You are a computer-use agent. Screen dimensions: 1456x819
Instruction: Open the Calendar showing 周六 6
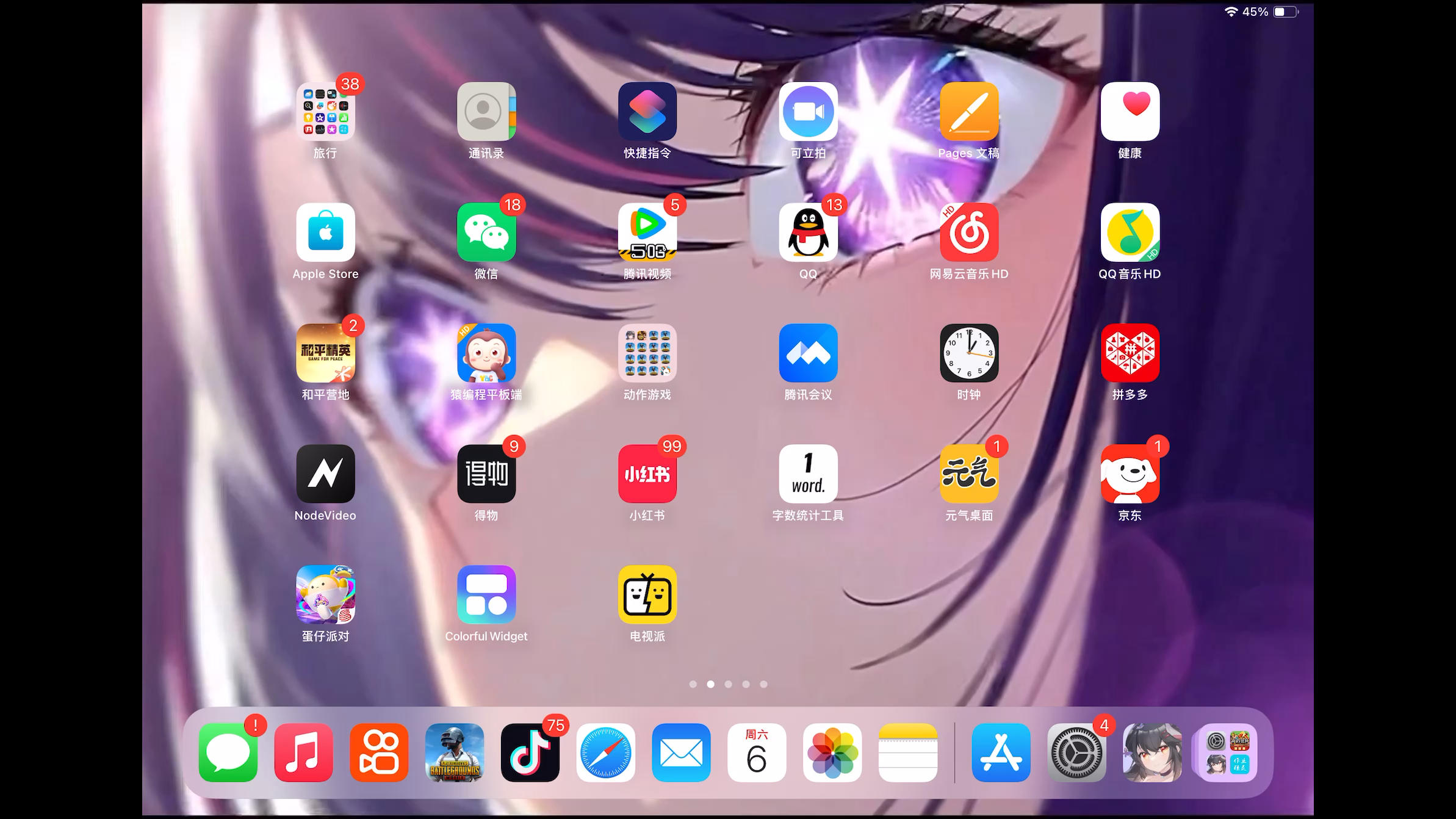[757, 752]
